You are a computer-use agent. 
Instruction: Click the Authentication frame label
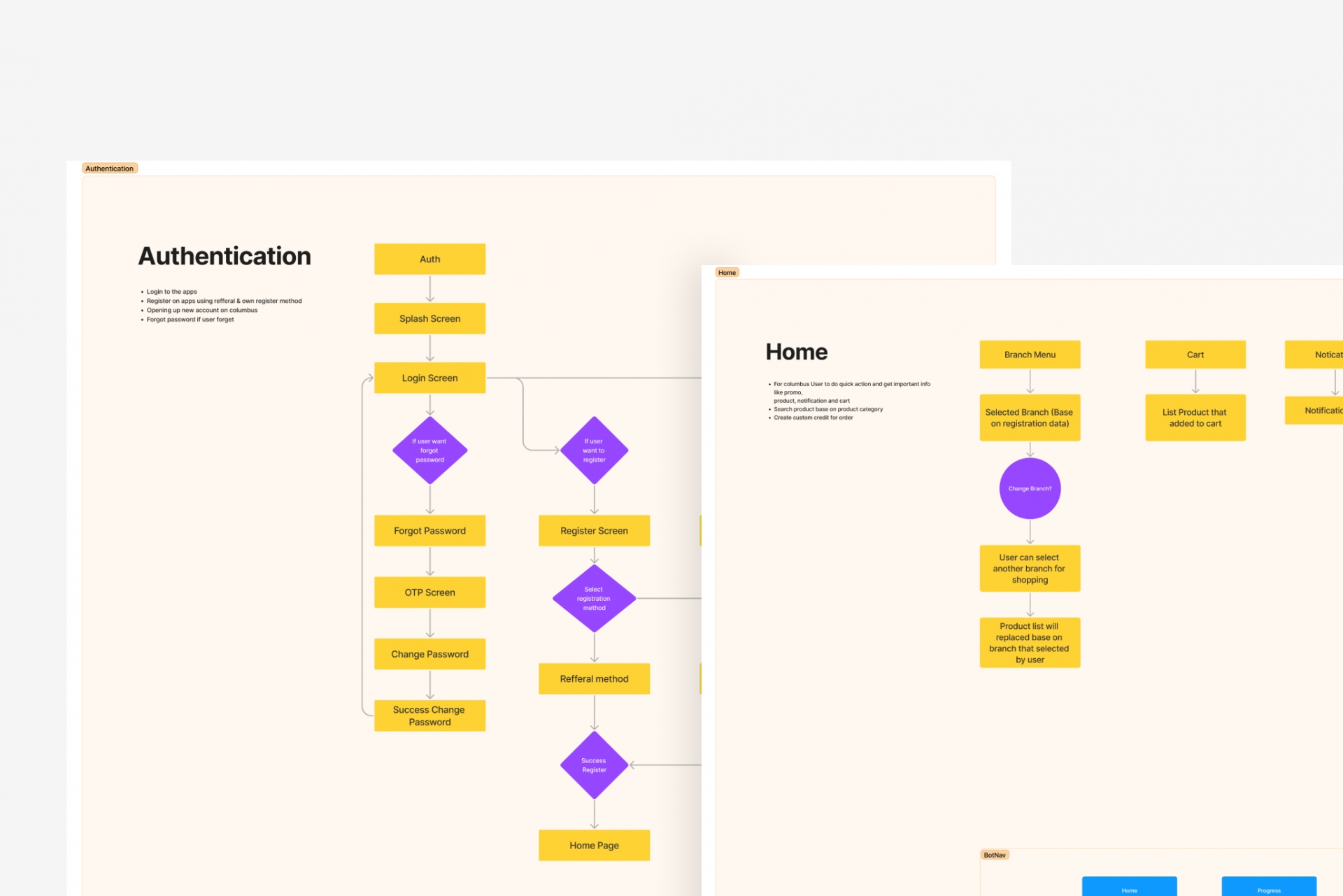coord(109,169)
